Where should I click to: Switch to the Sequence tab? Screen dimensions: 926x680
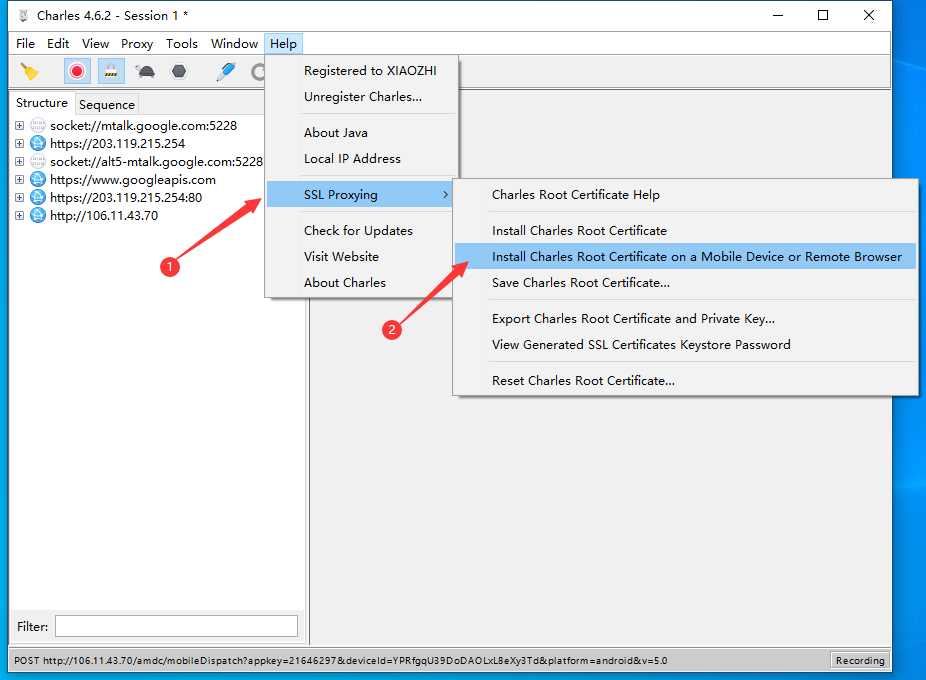107,105
